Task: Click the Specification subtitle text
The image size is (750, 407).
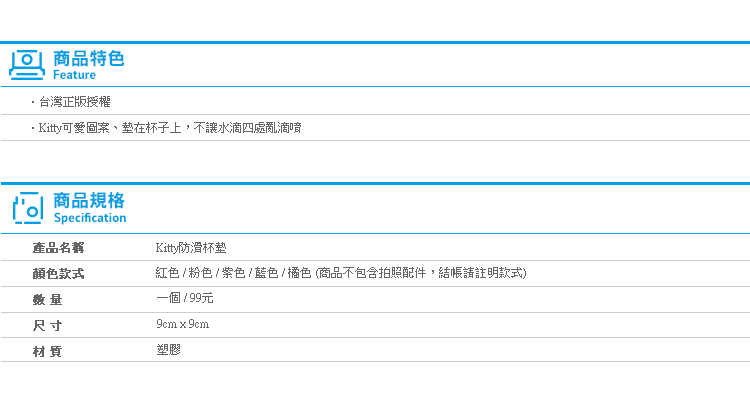Action: point(90,218)
